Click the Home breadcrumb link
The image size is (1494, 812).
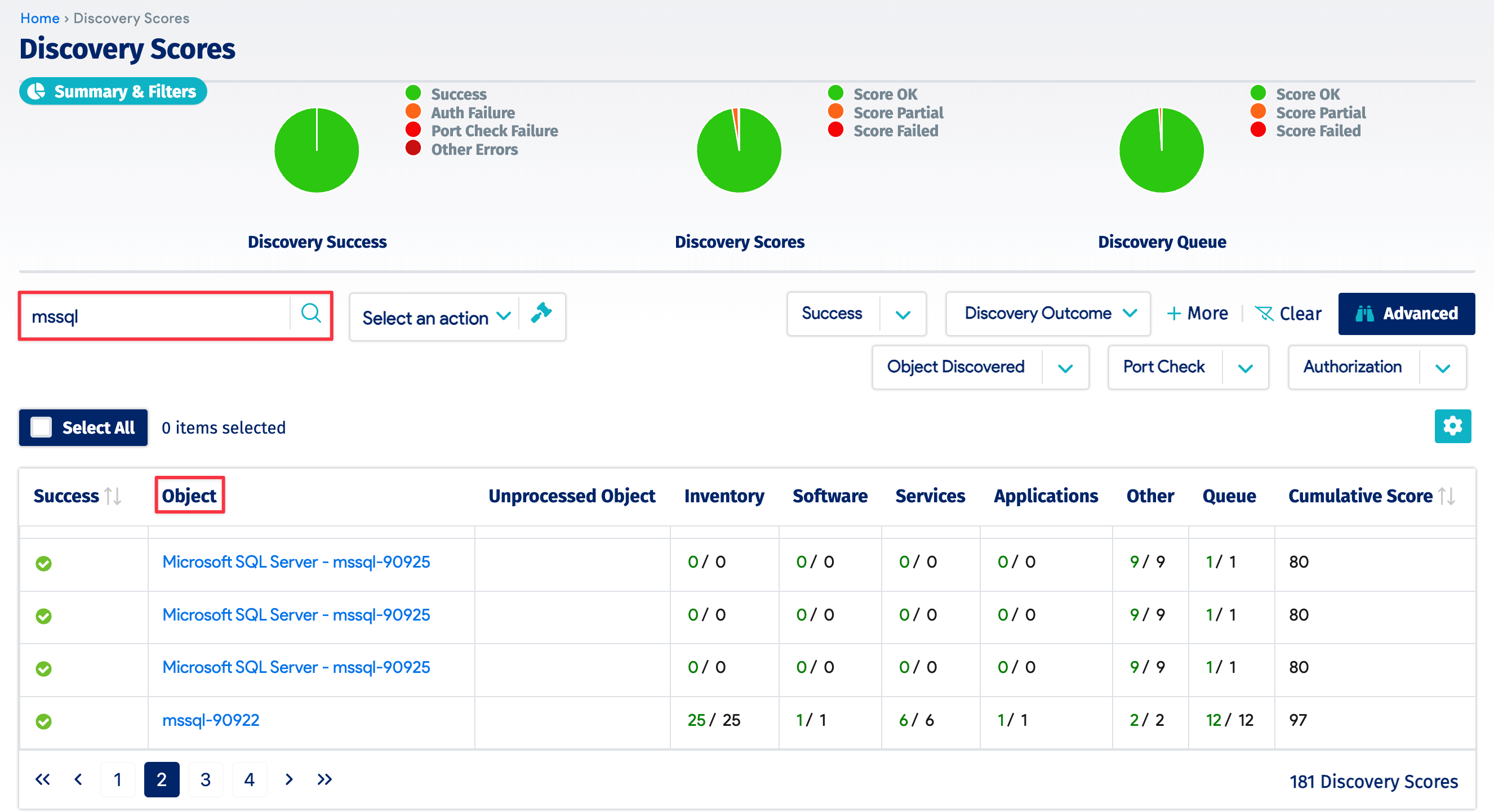[39, 18]
